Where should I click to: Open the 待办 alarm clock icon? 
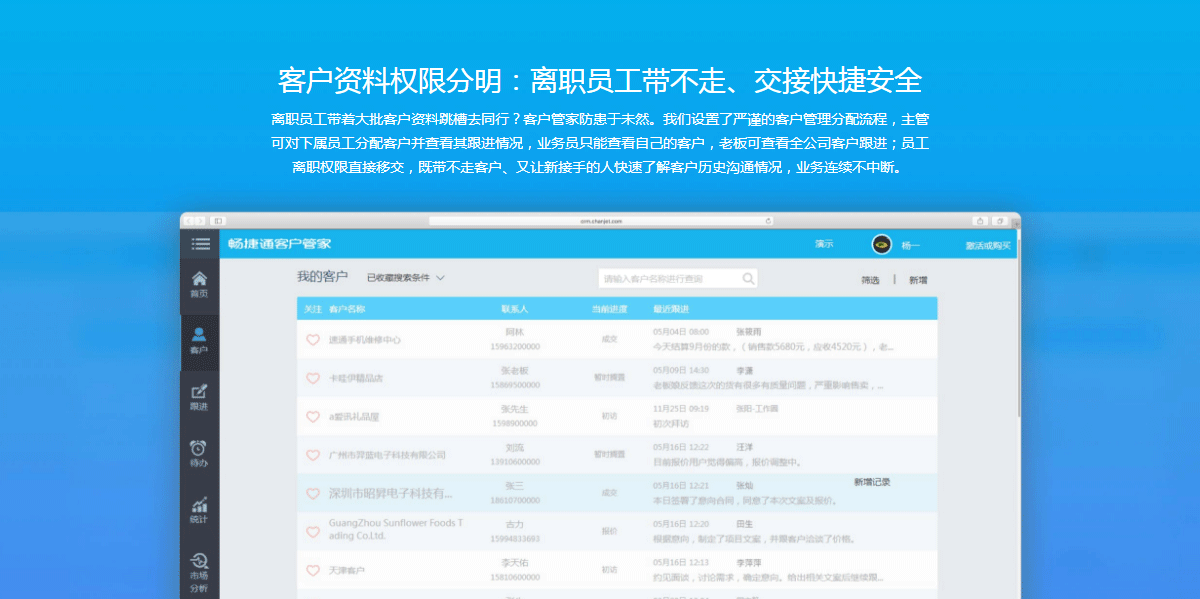tap(199, 453)
